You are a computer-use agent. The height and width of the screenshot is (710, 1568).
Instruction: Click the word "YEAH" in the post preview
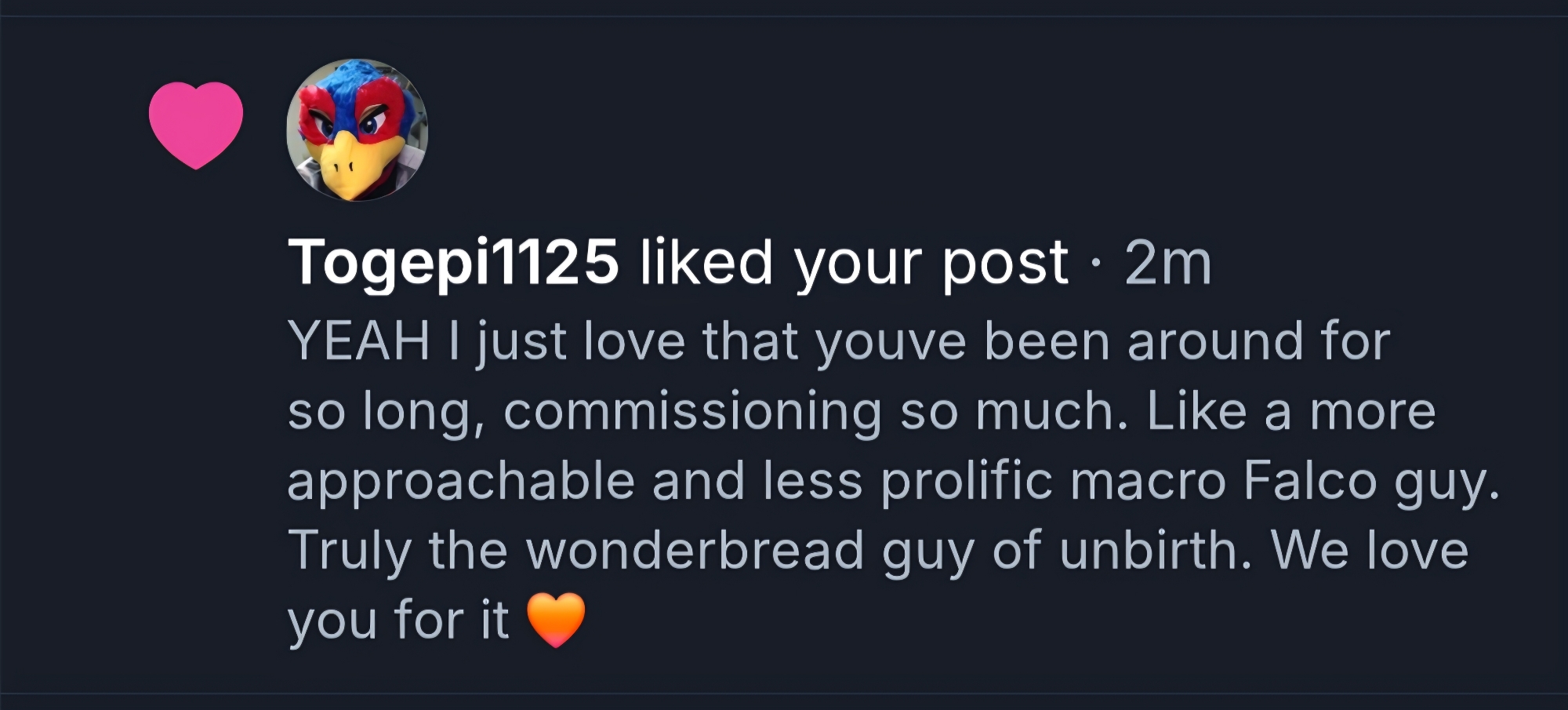(359, 342)
